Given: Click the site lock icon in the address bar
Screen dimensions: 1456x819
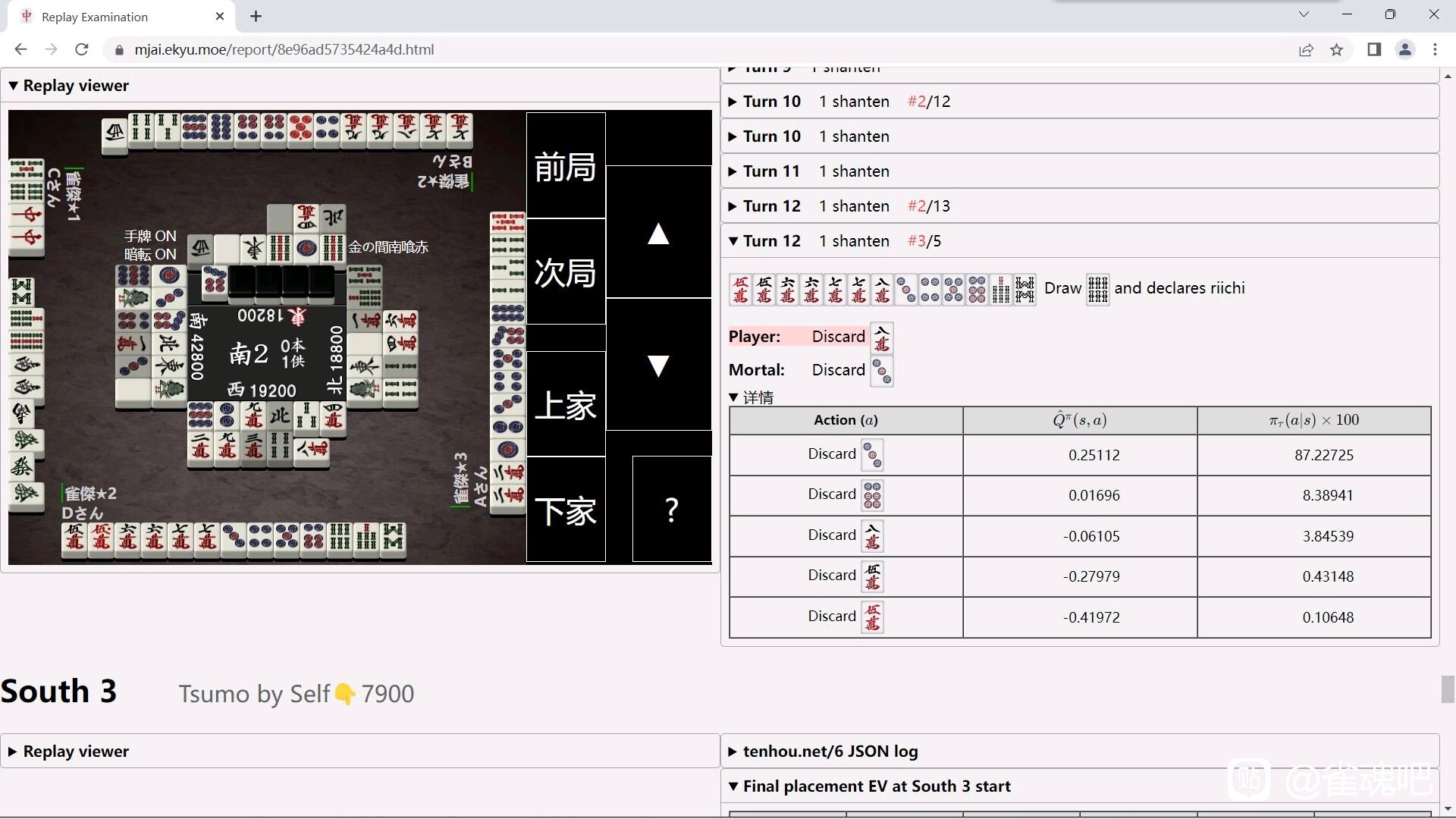Looking at the screenshot, I should coord(118,49).
